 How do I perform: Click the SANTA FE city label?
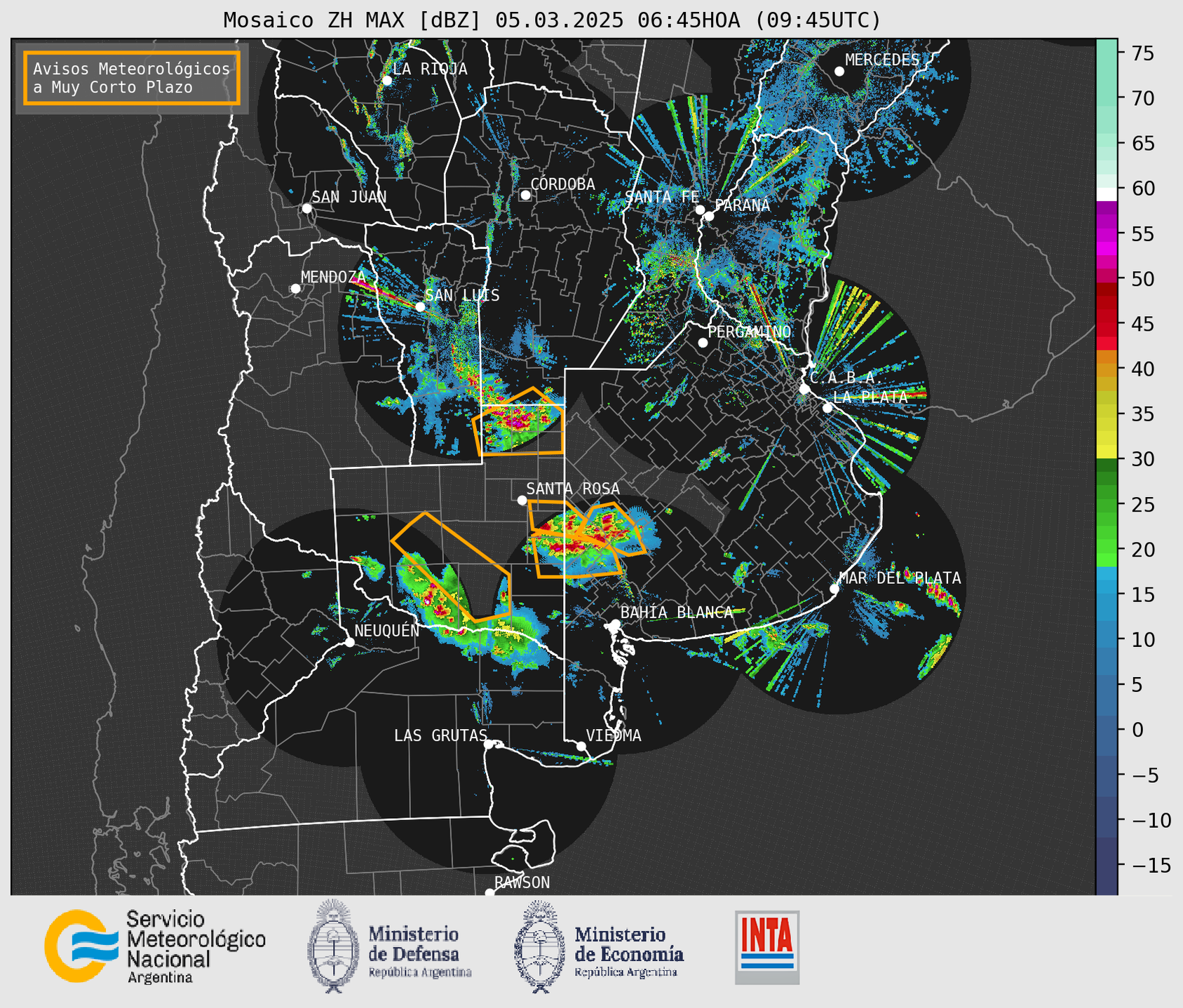662,197
